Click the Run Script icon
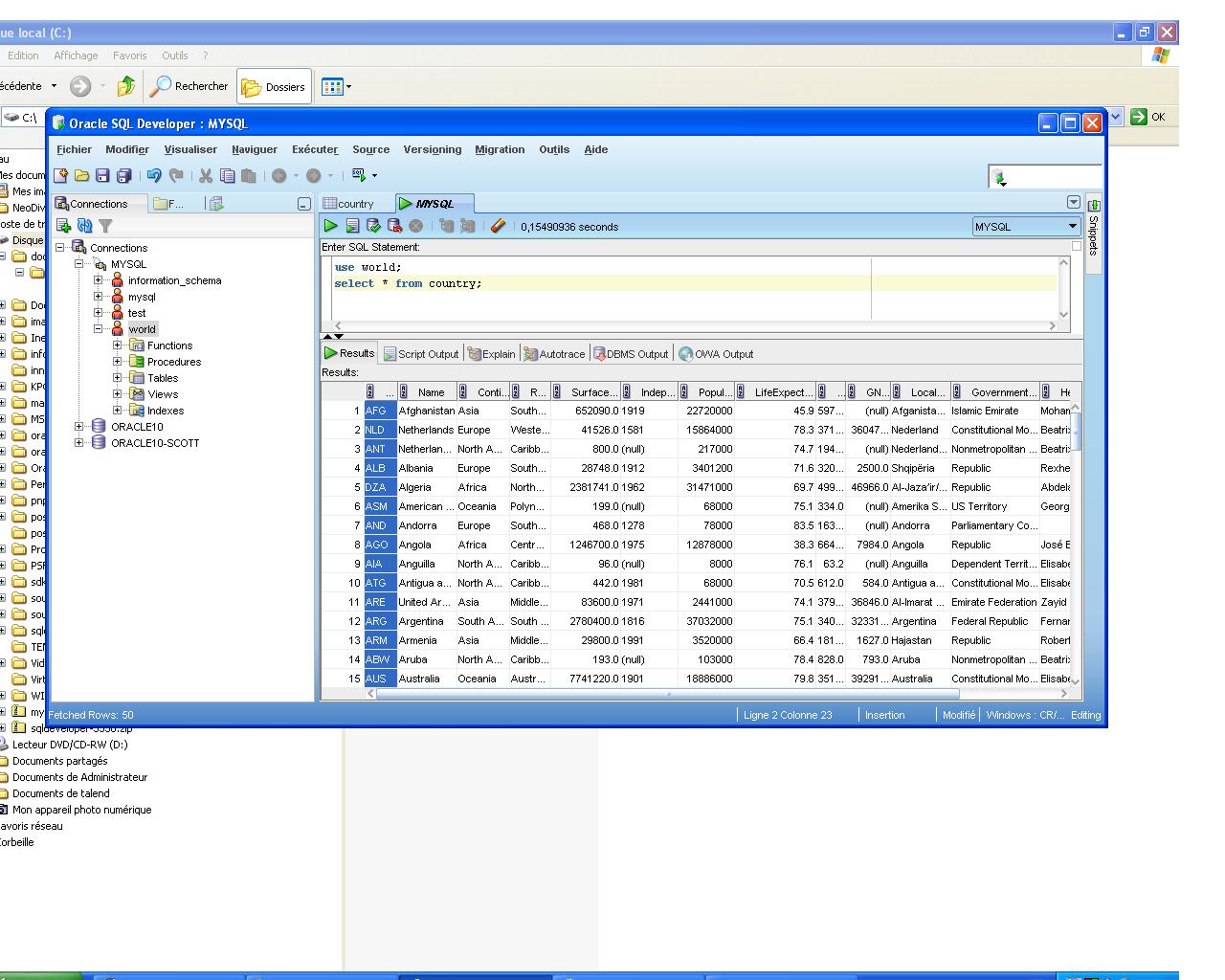Image resolution: width=1225 pixels, height=980 pixels. click(352, 227)
